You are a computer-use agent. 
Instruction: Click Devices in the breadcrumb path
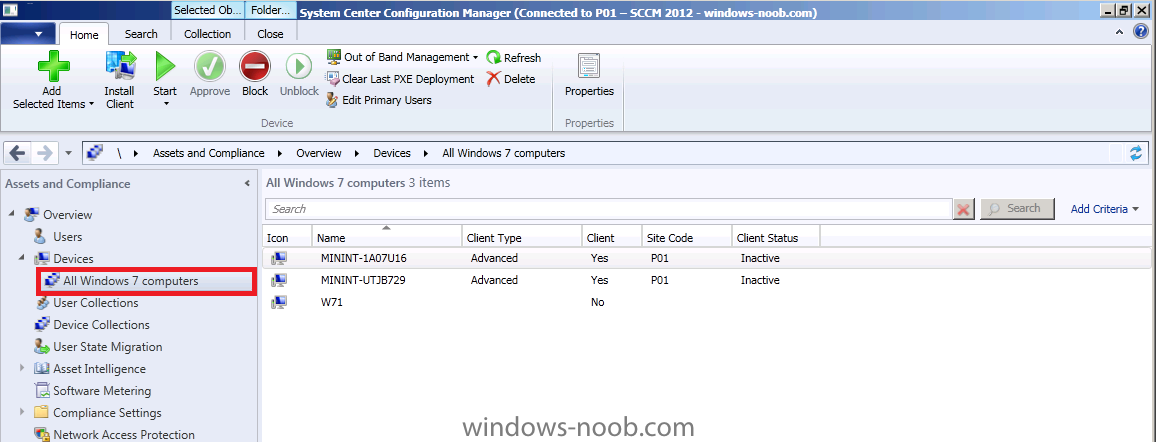tap(391, 153)
